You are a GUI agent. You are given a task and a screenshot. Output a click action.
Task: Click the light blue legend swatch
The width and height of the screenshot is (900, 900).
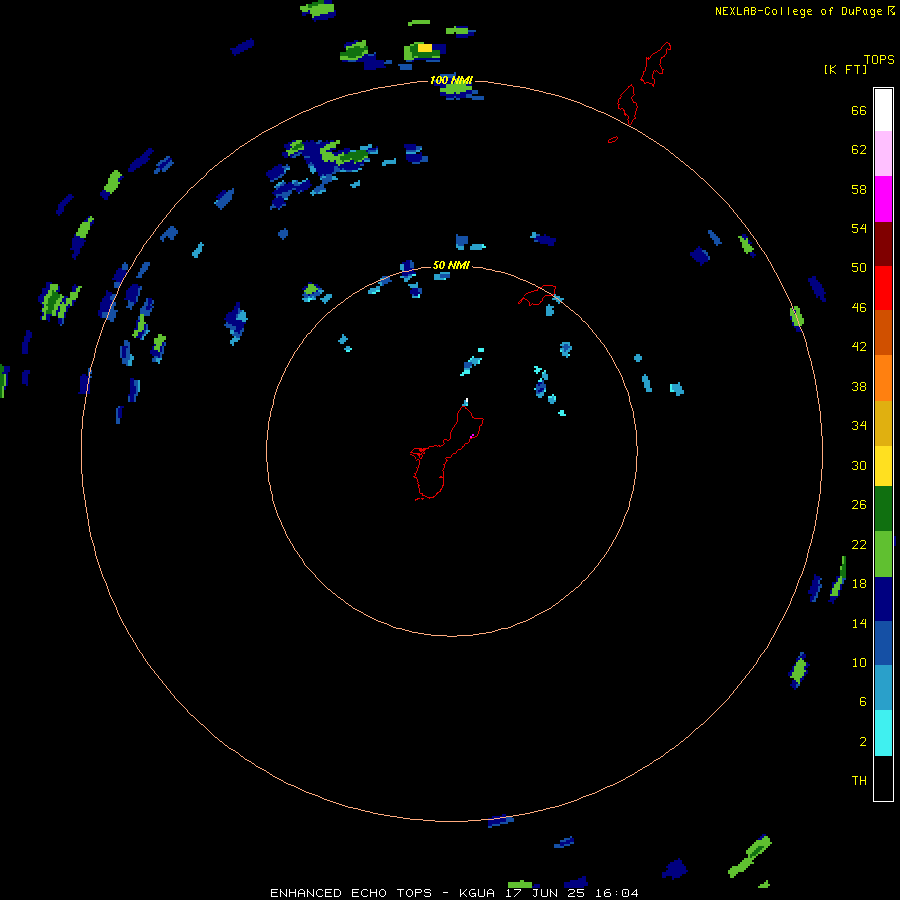pos(883,688)
